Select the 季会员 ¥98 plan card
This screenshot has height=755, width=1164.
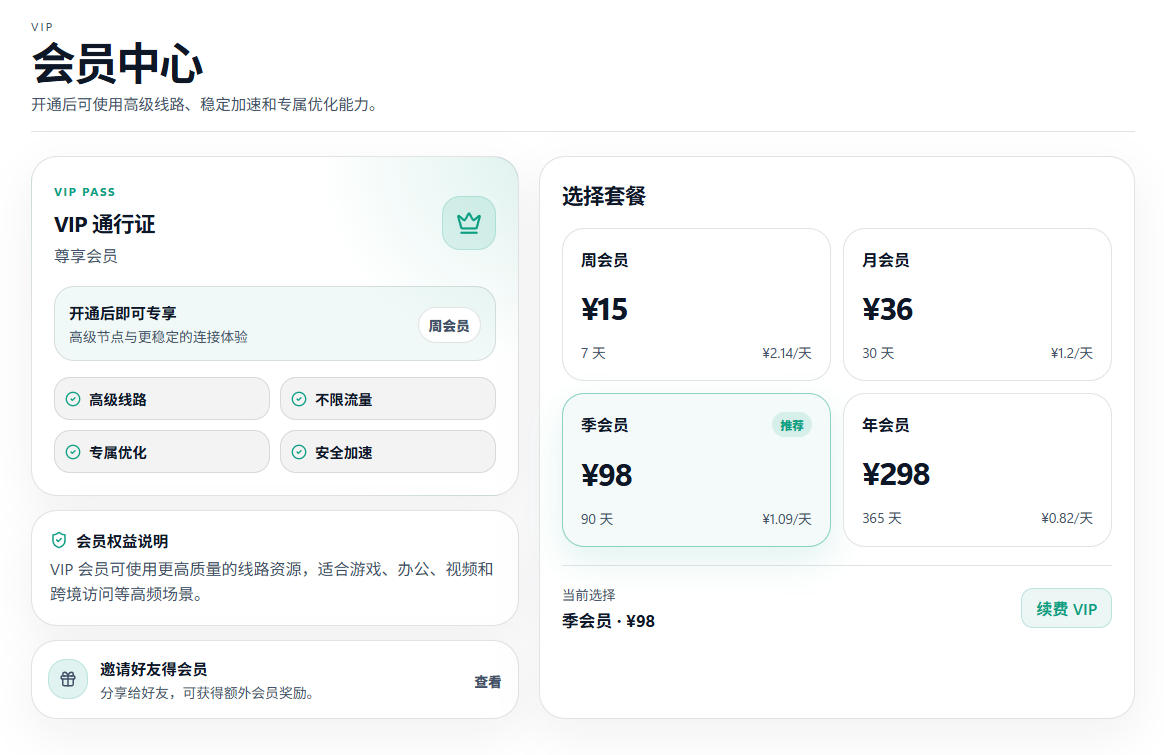click(x=696, y=470)
